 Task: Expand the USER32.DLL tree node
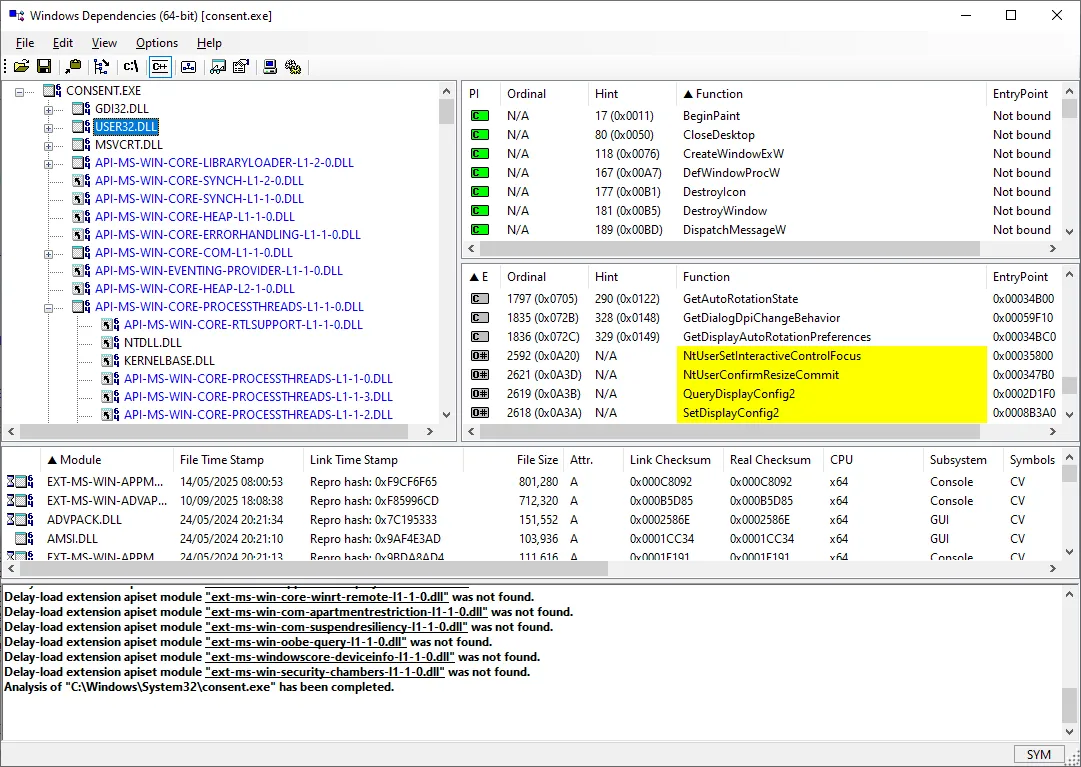tap(48, 127)
